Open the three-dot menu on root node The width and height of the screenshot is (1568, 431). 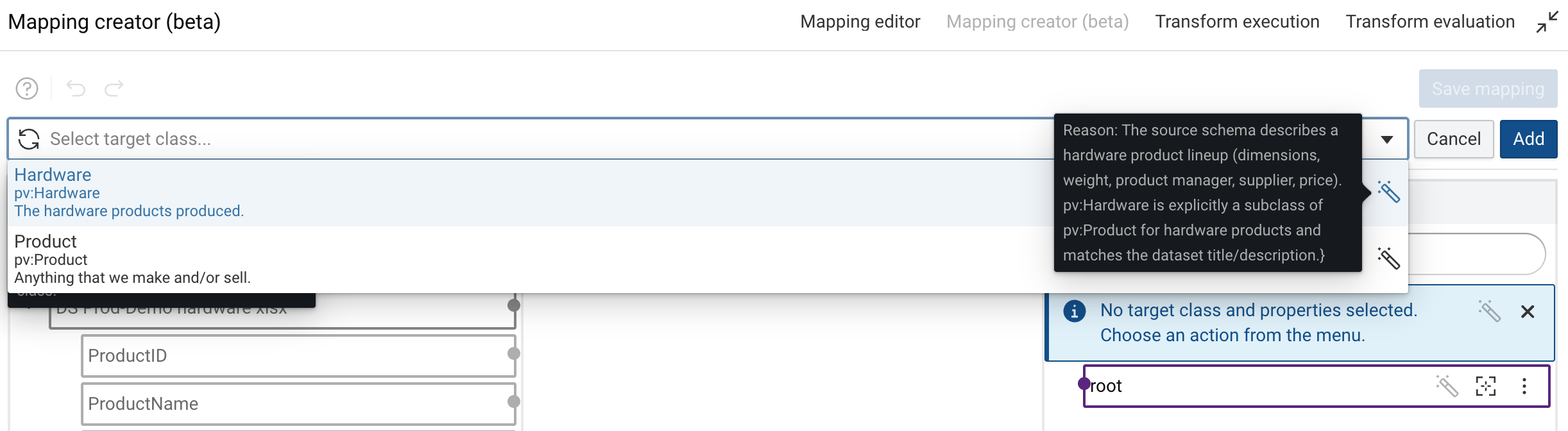click(1524, 386)
